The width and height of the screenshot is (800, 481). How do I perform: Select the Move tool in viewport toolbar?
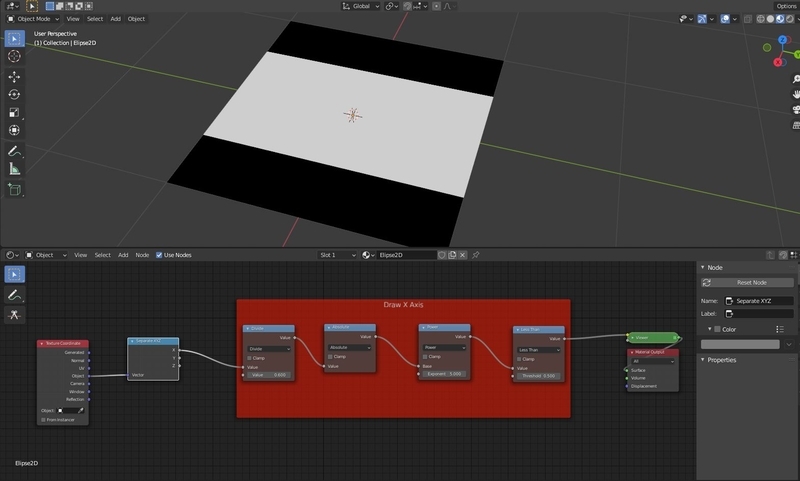pyautogui.click(x=14, y=77)
